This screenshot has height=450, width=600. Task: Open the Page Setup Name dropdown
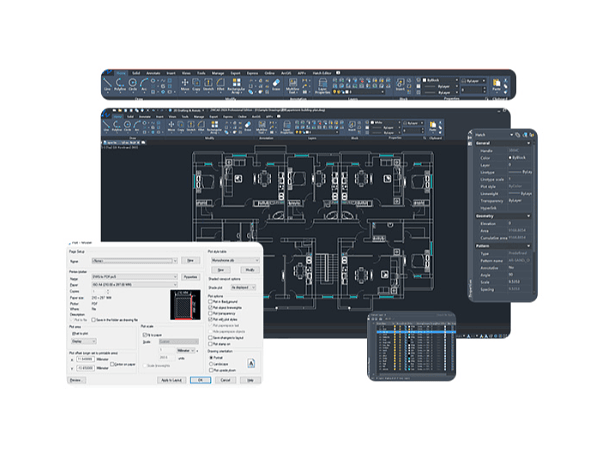[130, 260]
